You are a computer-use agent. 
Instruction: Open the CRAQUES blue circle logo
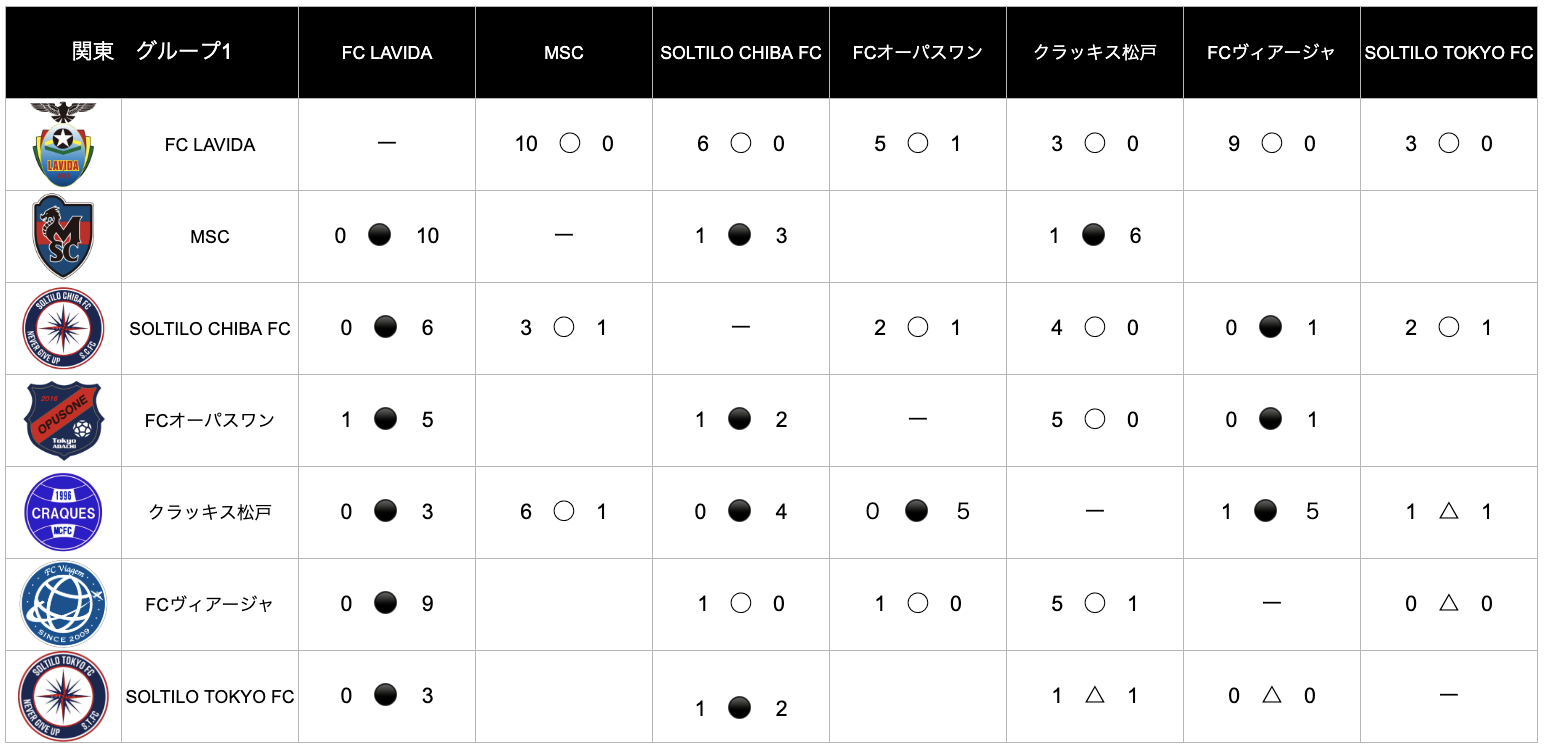(63, 512)
